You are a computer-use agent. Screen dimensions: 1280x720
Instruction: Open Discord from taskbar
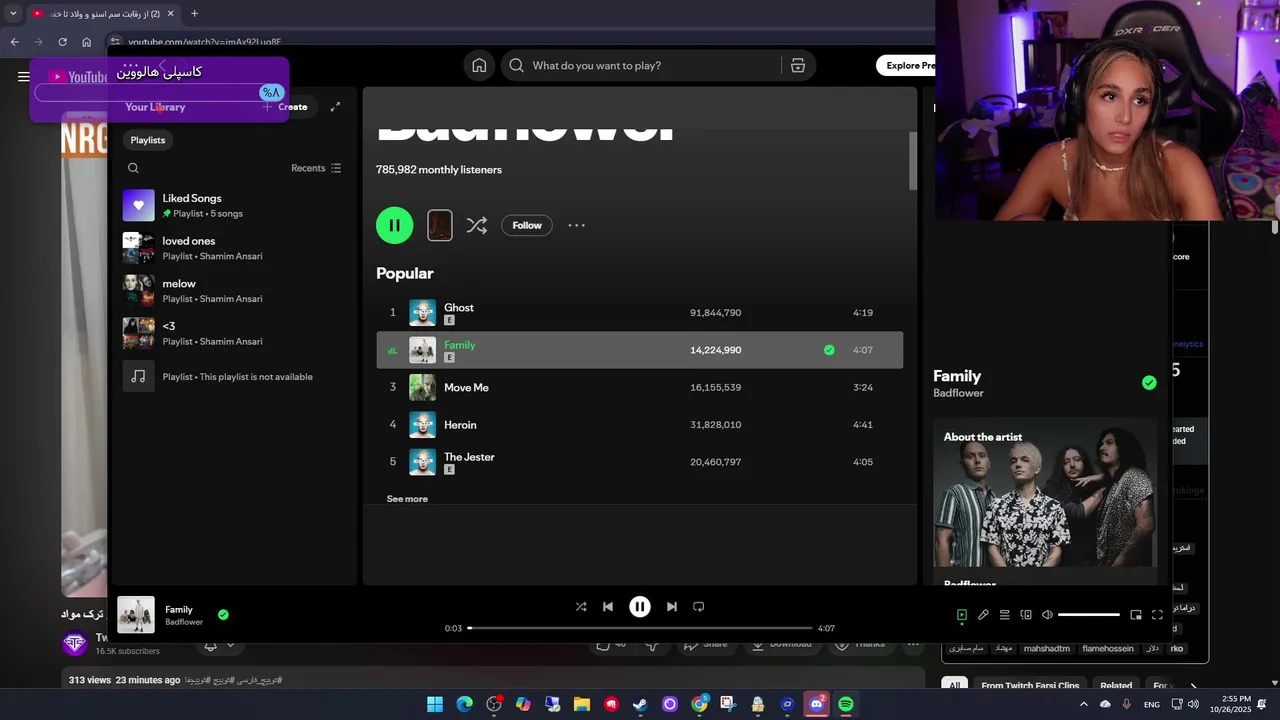[816, 704]
